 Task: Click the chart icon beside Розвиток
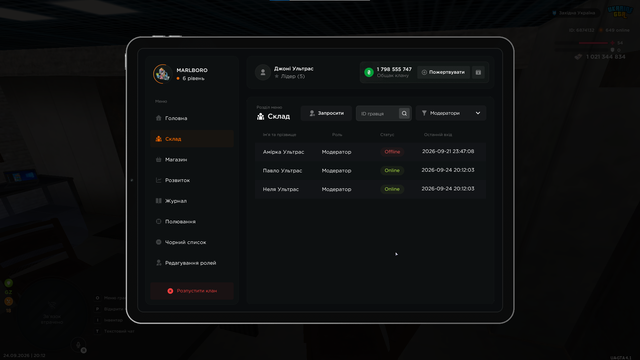(x=158, y=180)
